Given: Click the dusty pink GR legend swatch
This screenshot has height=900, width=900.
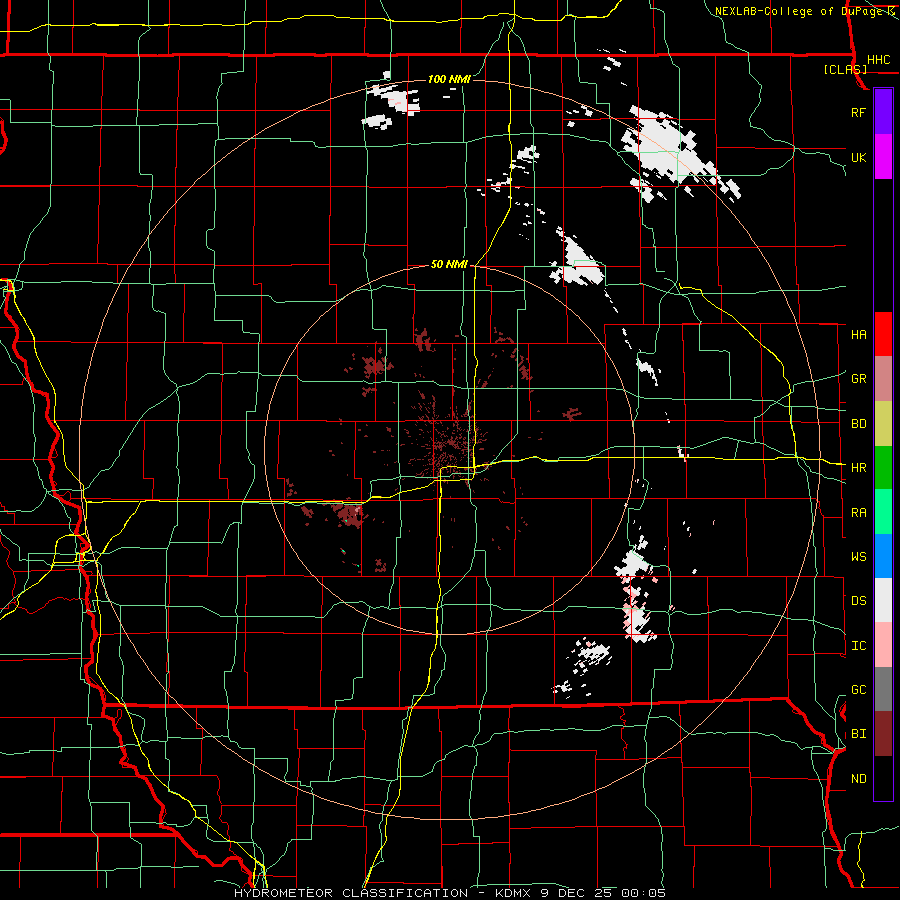Looking at the screenshot, I should point(883,378).
